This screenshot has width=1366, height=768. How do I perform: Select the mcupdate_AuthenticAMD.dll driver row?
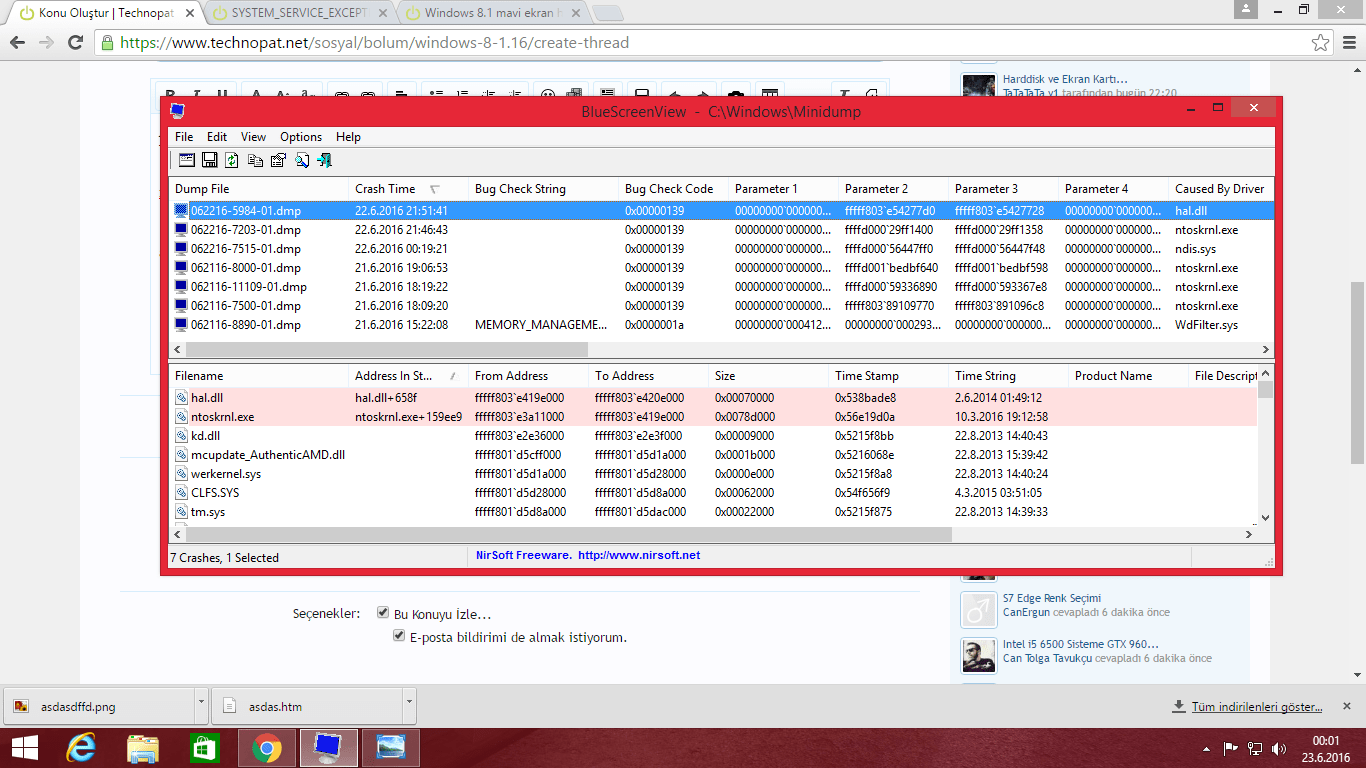coord(714,455)
